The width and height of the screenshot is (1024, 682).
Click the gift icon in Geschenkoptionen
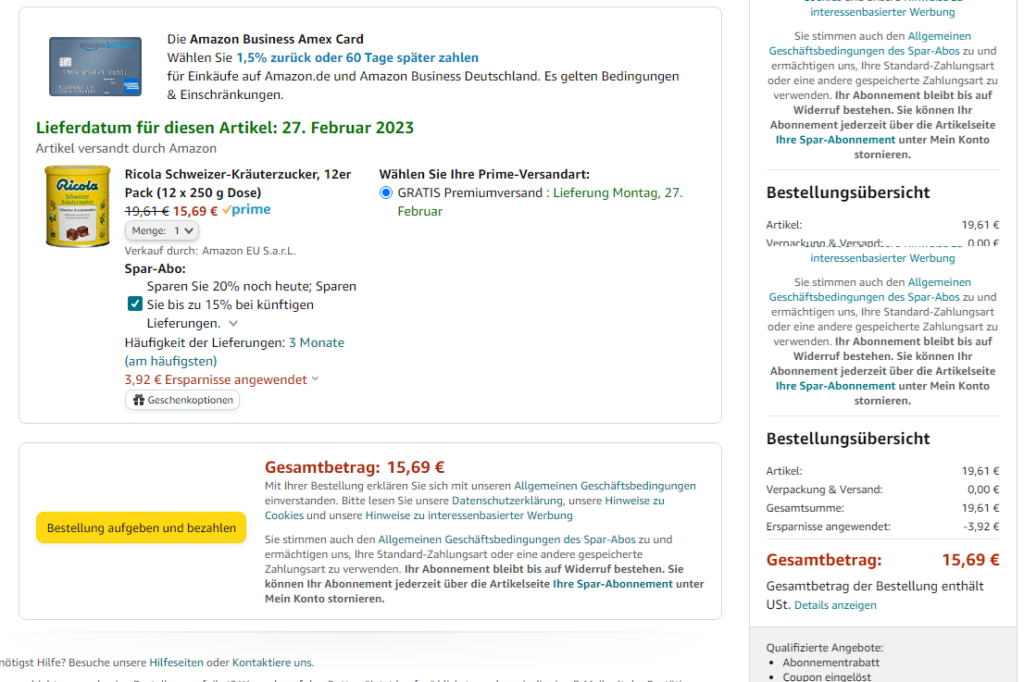coord(138,400)
